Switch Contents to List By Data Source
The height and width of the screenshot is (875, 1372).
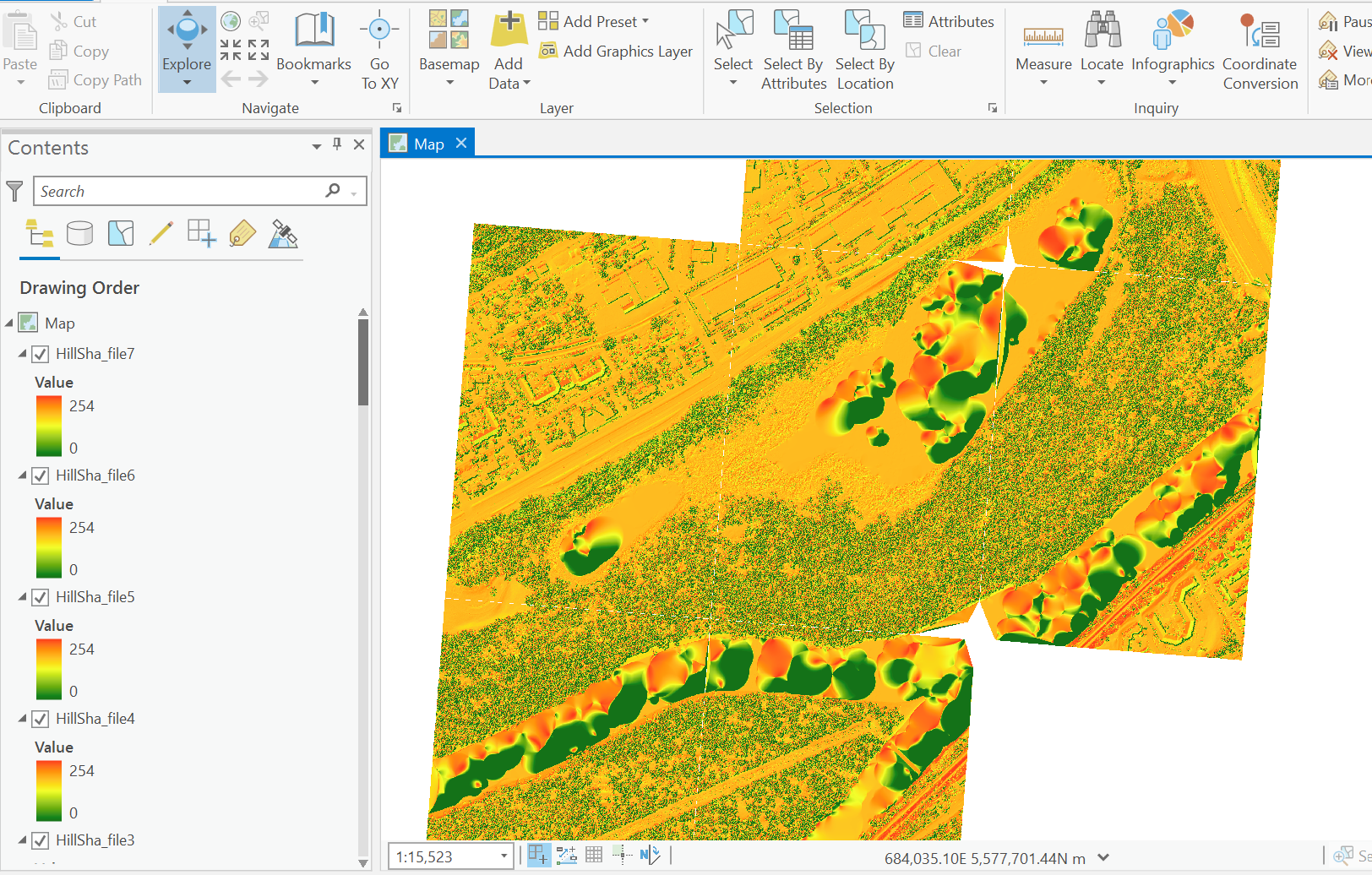pyautogui.click(x=79, y=233)
